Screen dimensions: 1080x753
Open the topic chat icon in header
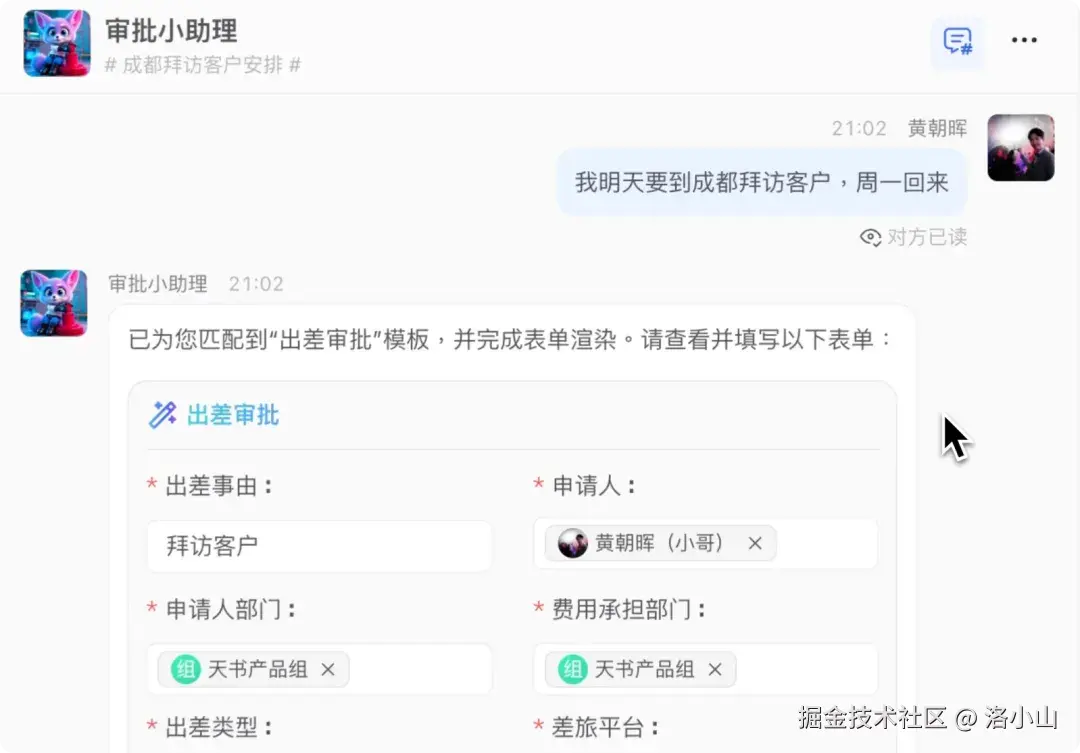(957, 41)
